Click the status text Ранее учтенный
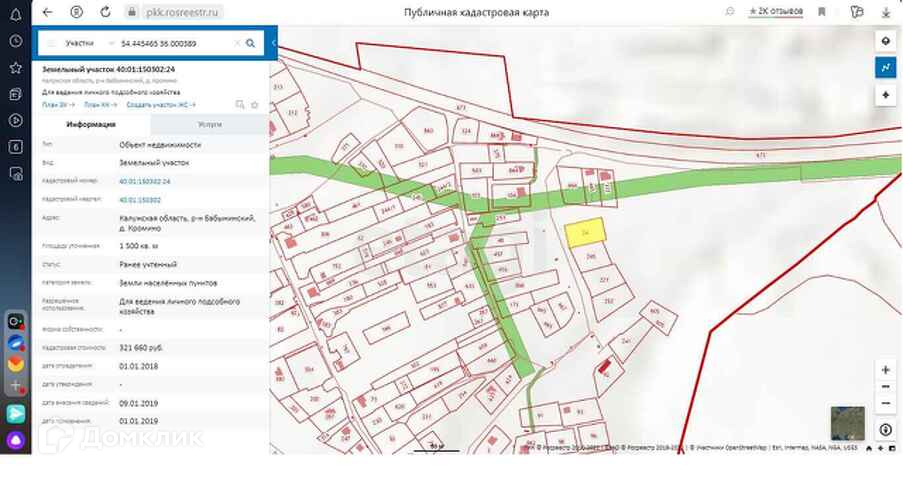903x480 pixels. click(x=148, y=264)
